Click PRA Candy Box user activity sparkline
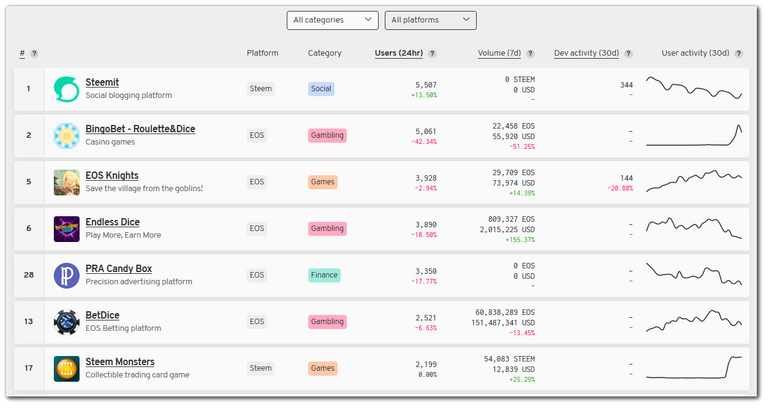Viewport: 768px width, 408px height. tap(694, 274)
